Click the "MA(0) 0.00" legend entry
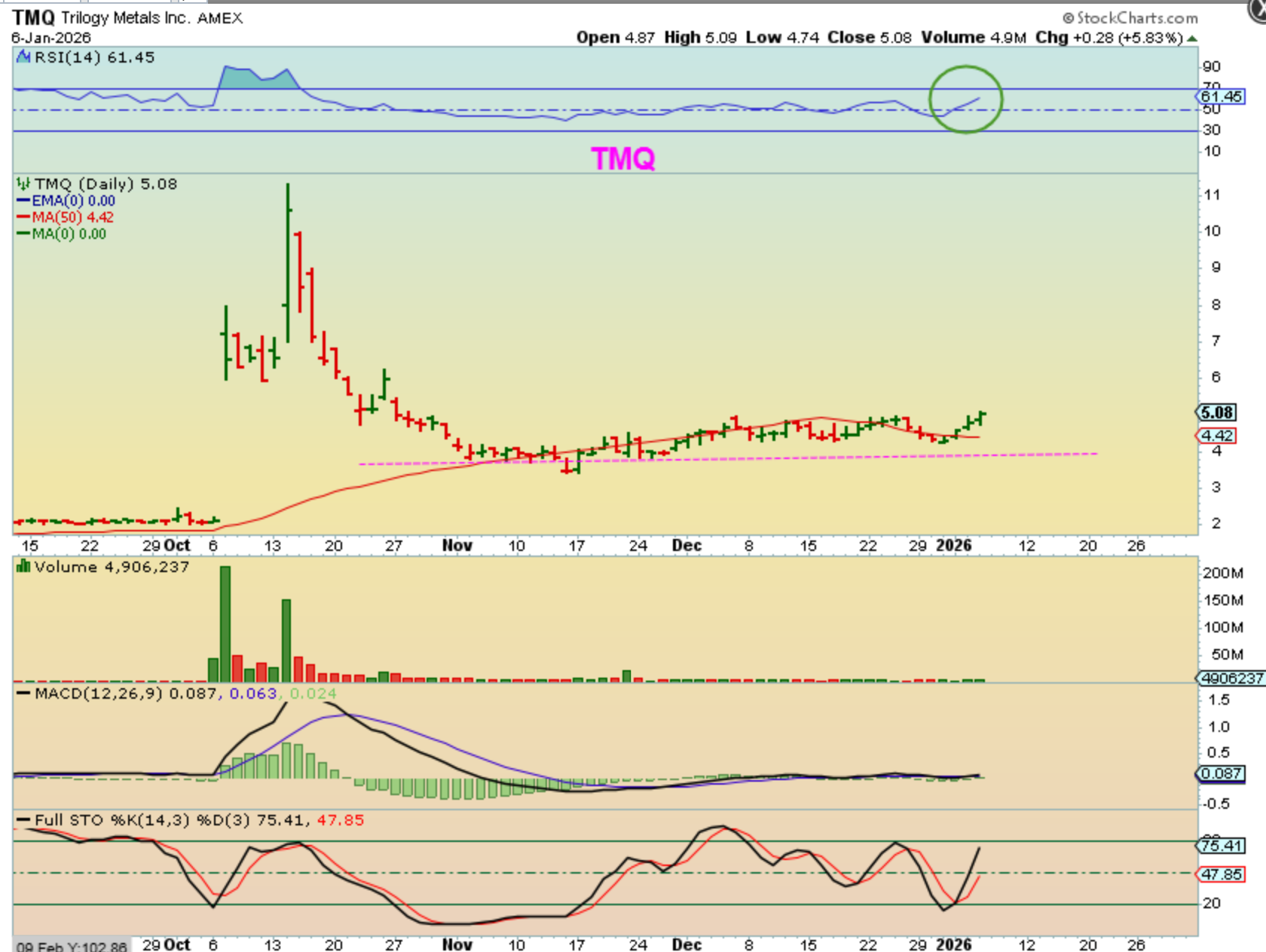 point(69,234)
